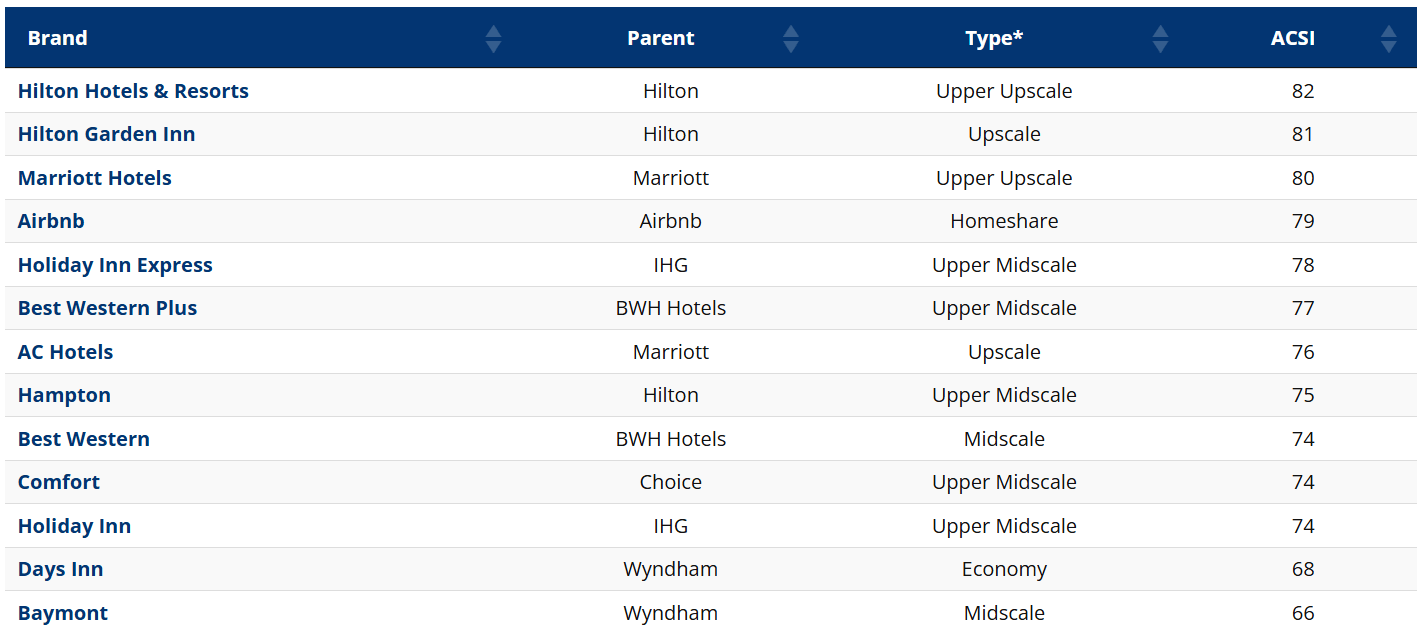Click the ACSI score 82 cell
This screenshot has width=1424, height=636.
tap(1303, 91)
